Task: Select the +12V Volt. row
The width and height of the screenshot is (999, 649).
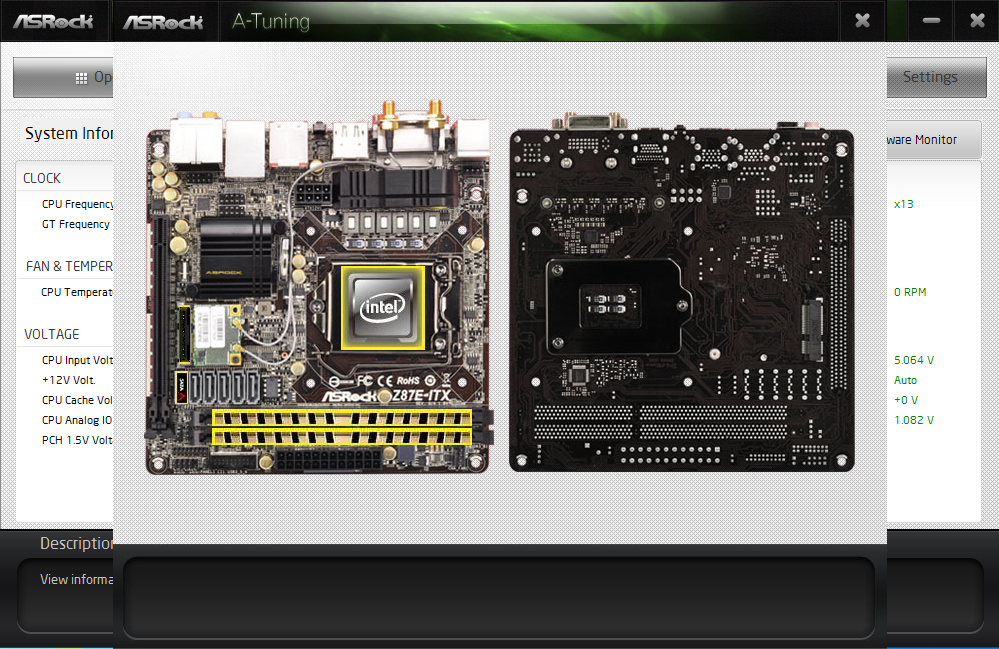Action: (x=69, y=380)
